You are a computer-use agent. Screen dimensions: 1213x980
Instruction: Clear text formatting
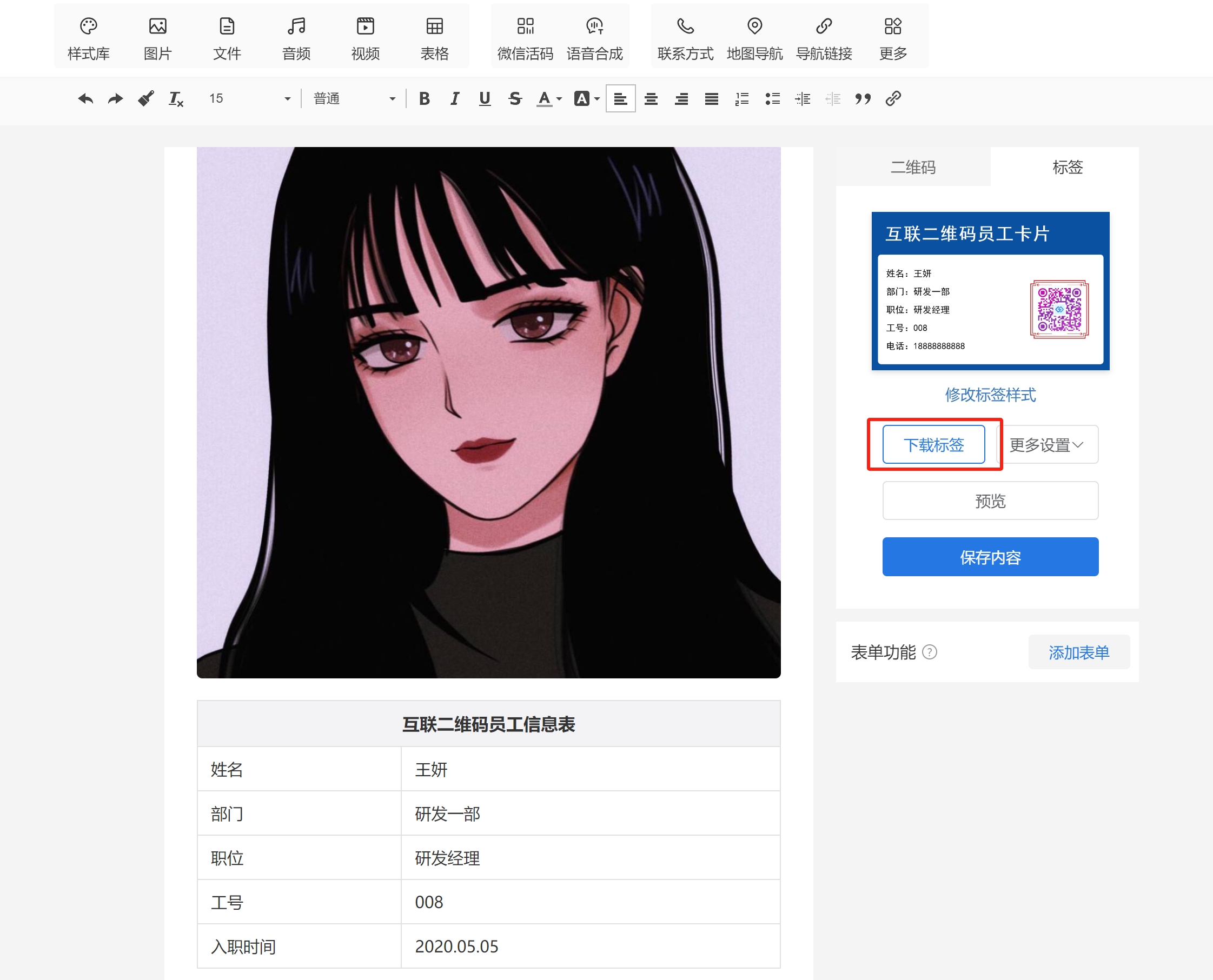click(176, 99)
